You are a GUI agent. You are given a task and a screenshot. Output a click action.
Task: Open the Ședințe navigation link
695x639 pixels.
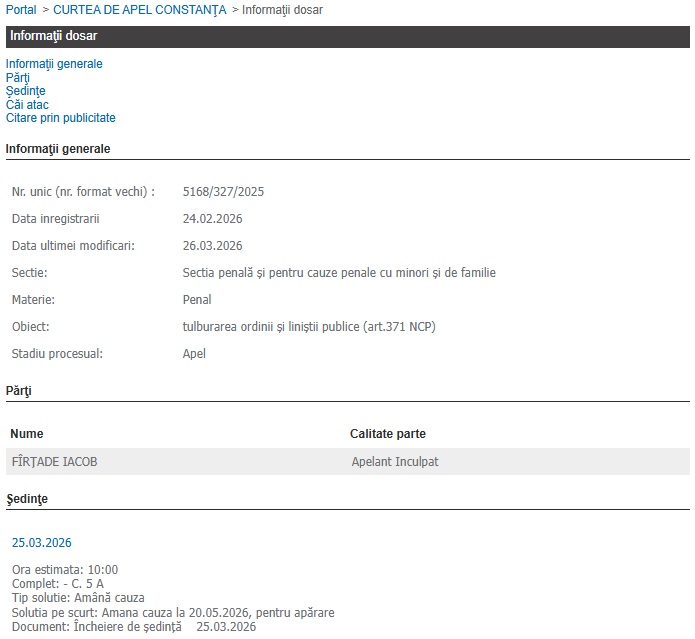coord(25,91)
